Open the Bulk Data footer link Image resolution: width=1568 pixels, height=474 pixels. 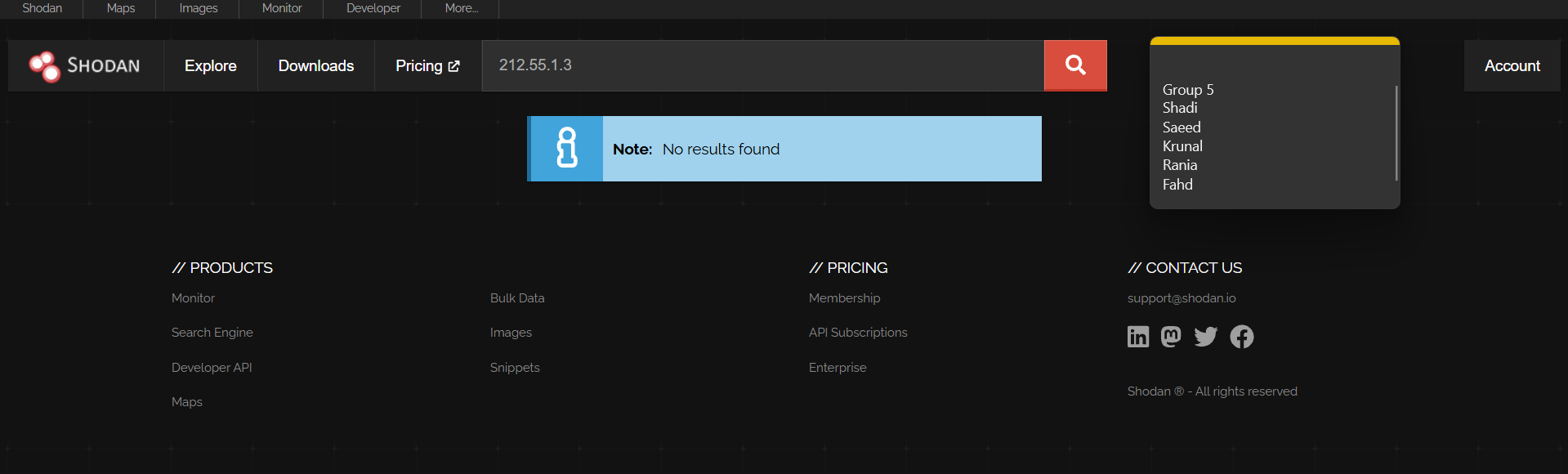coord(517,298)
